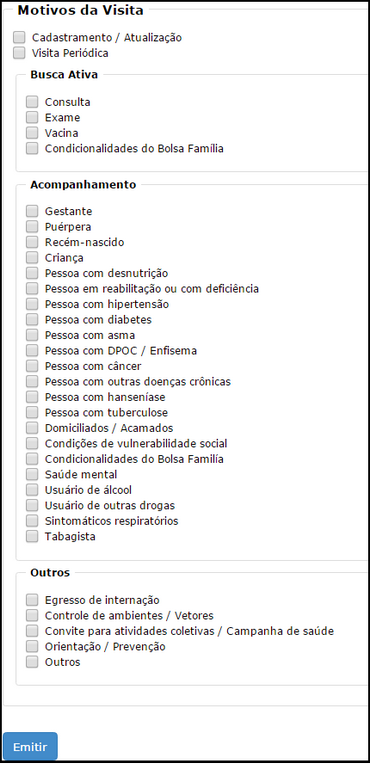Tick the Pessoa com diabetes checkbox
The height and width of the screenshot is (764, 370).
point(32,320)
